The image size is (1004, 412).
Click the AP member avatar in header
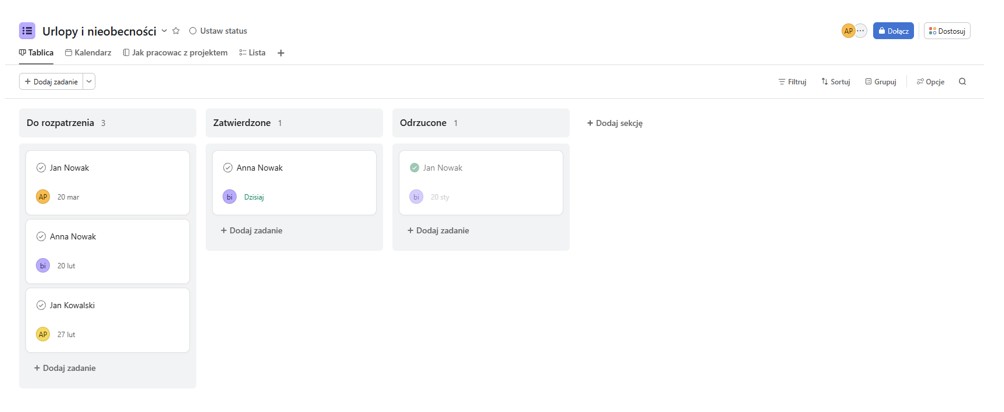click(x=848, y=31)
